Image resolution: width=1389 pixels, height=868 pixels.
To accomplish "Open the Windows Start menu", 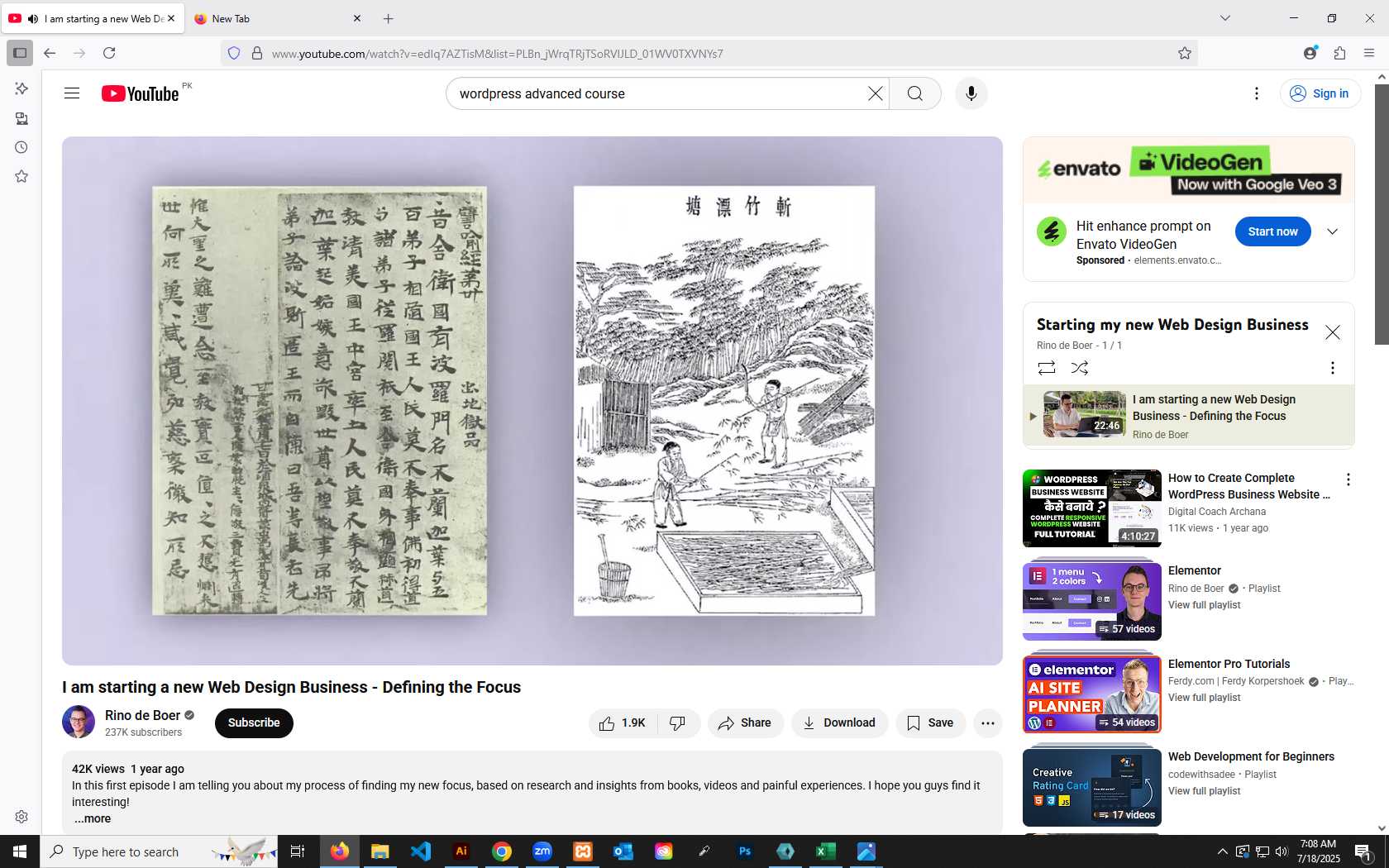I will pyautogui.click(x=20, y=851).
